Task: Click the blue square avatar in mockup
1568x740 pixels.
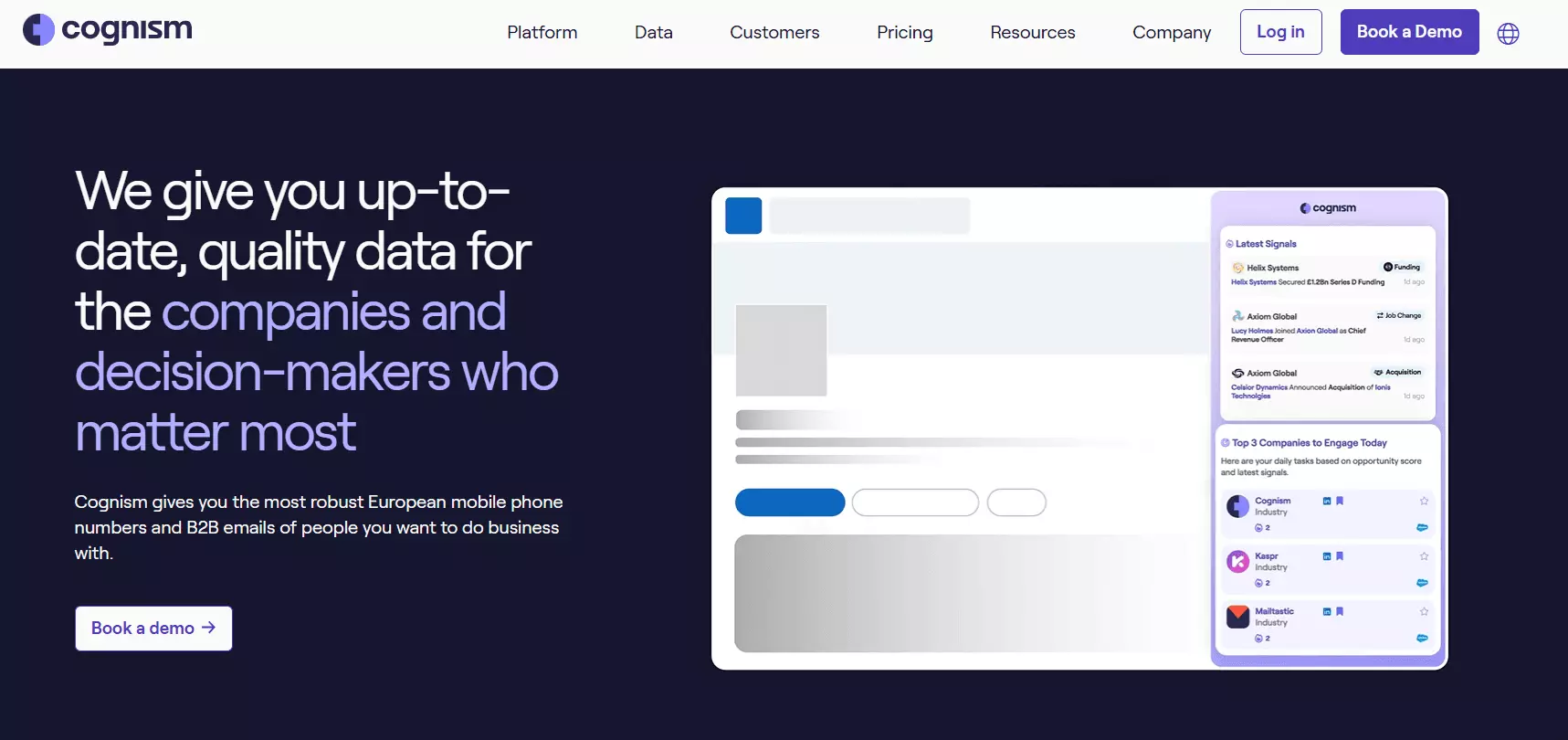Action: coord(743,216)
